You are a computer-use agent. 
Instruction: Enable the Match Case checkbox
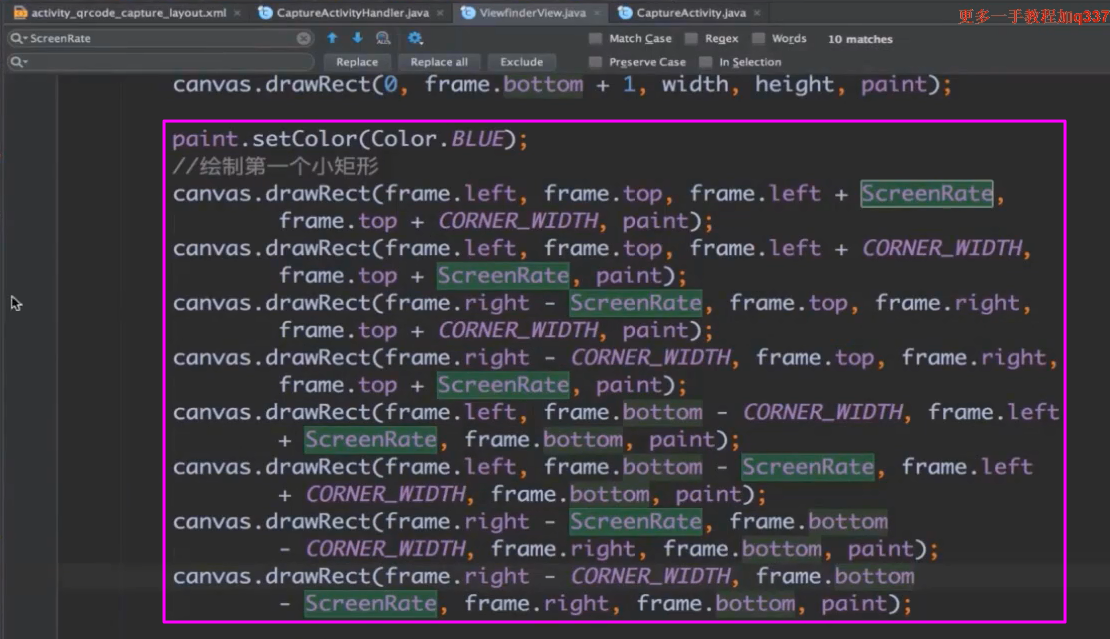596,39
